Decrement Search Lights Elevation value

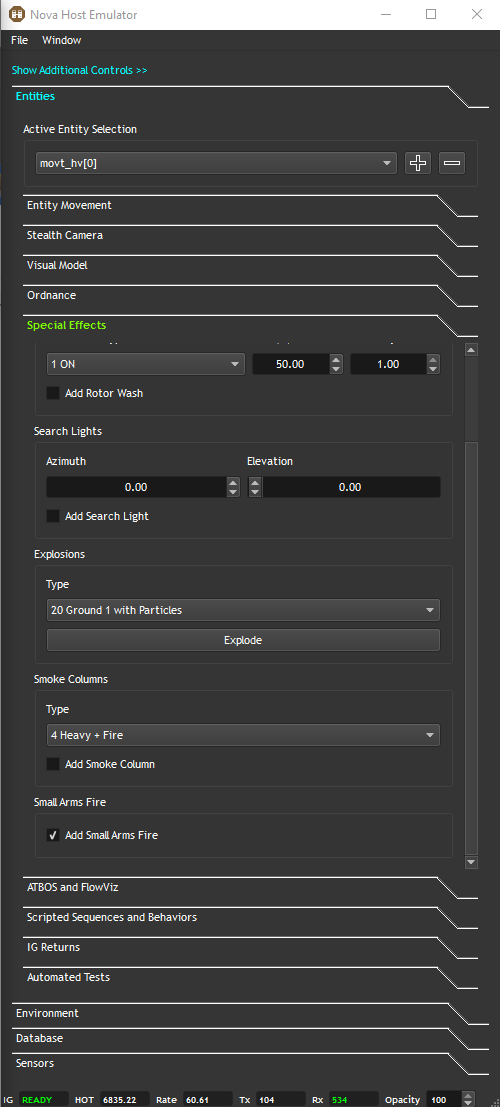tap(255, 492)
